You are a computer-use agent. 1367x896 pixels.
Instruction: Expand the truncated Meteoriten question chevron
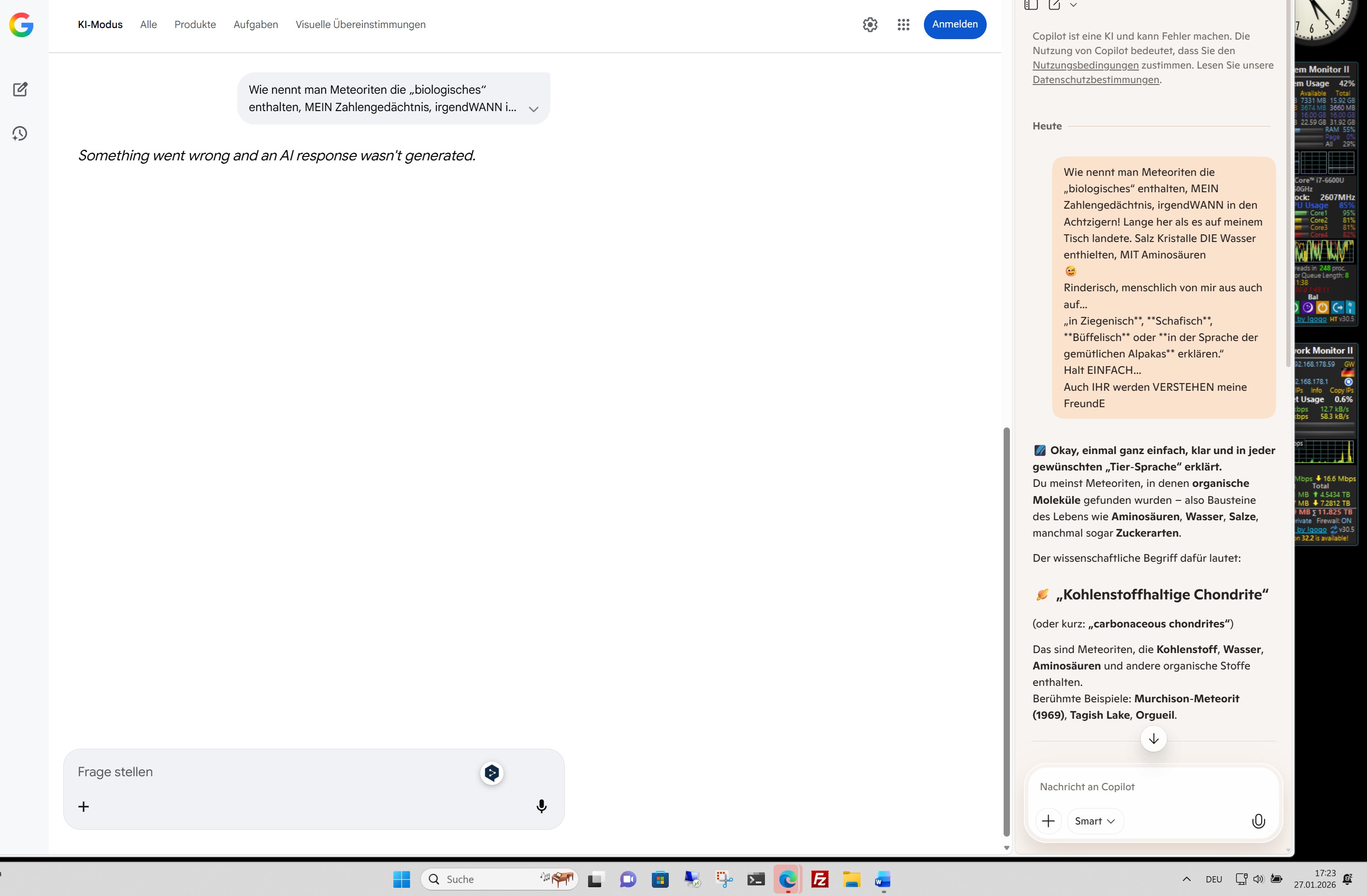point(533,109)
